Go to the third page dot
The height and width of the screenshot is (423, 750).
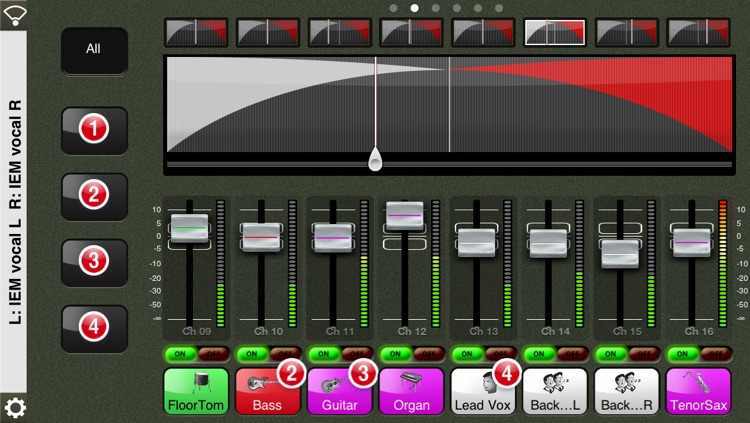click(436, 8)
